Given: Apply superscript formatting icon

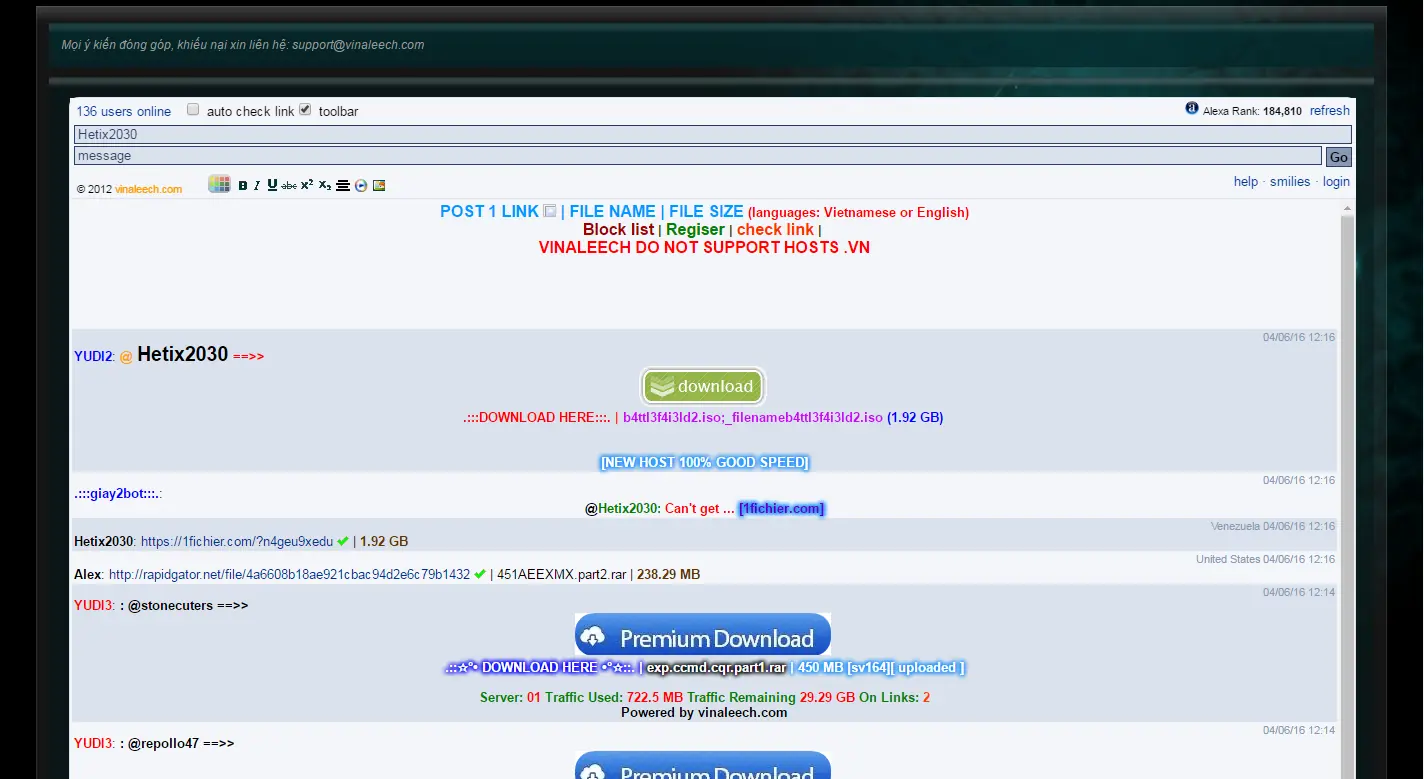Looking at the screenshot, I should coord(307,185).
